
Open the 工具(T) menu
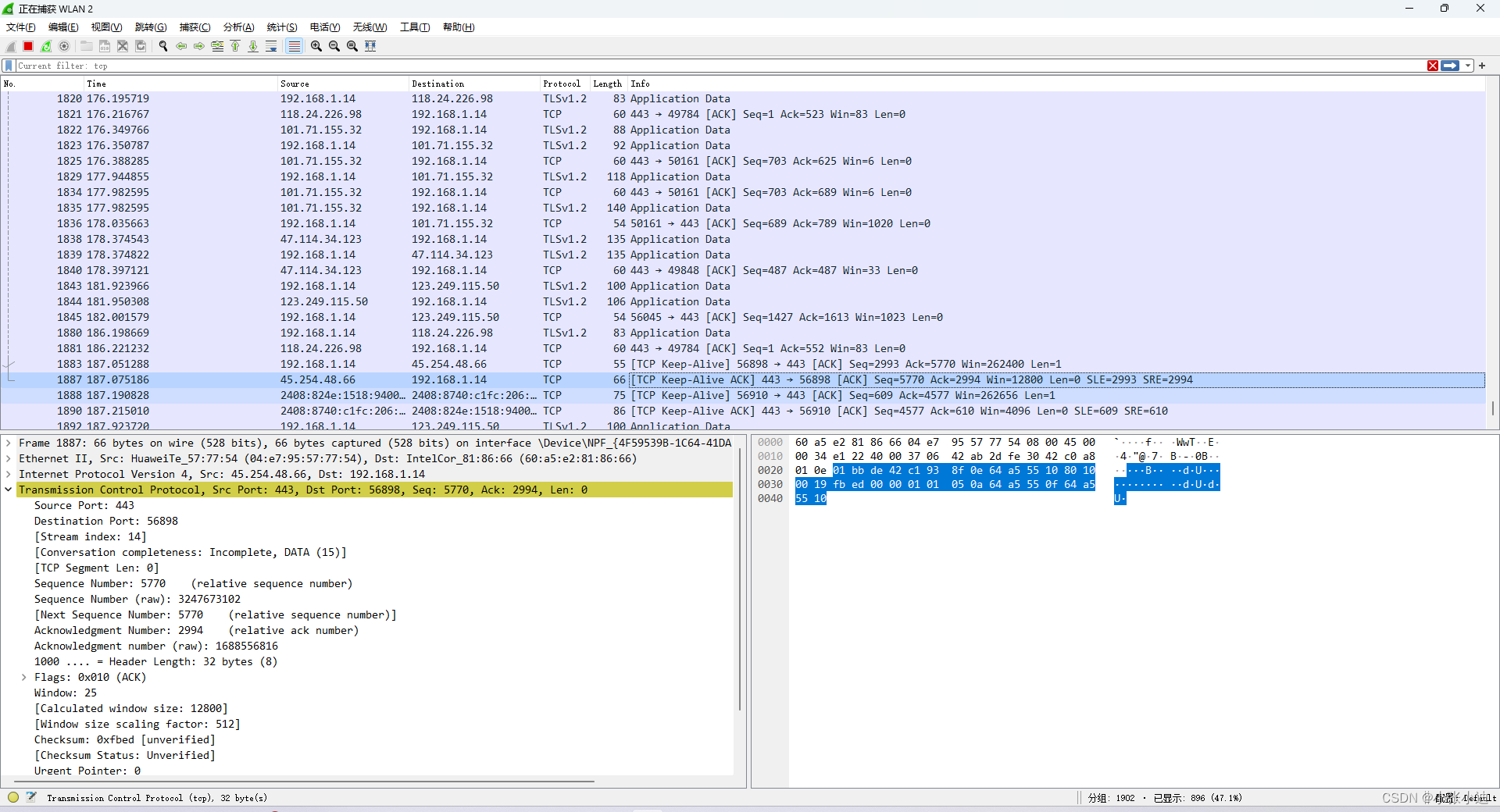tap(415, 27)
